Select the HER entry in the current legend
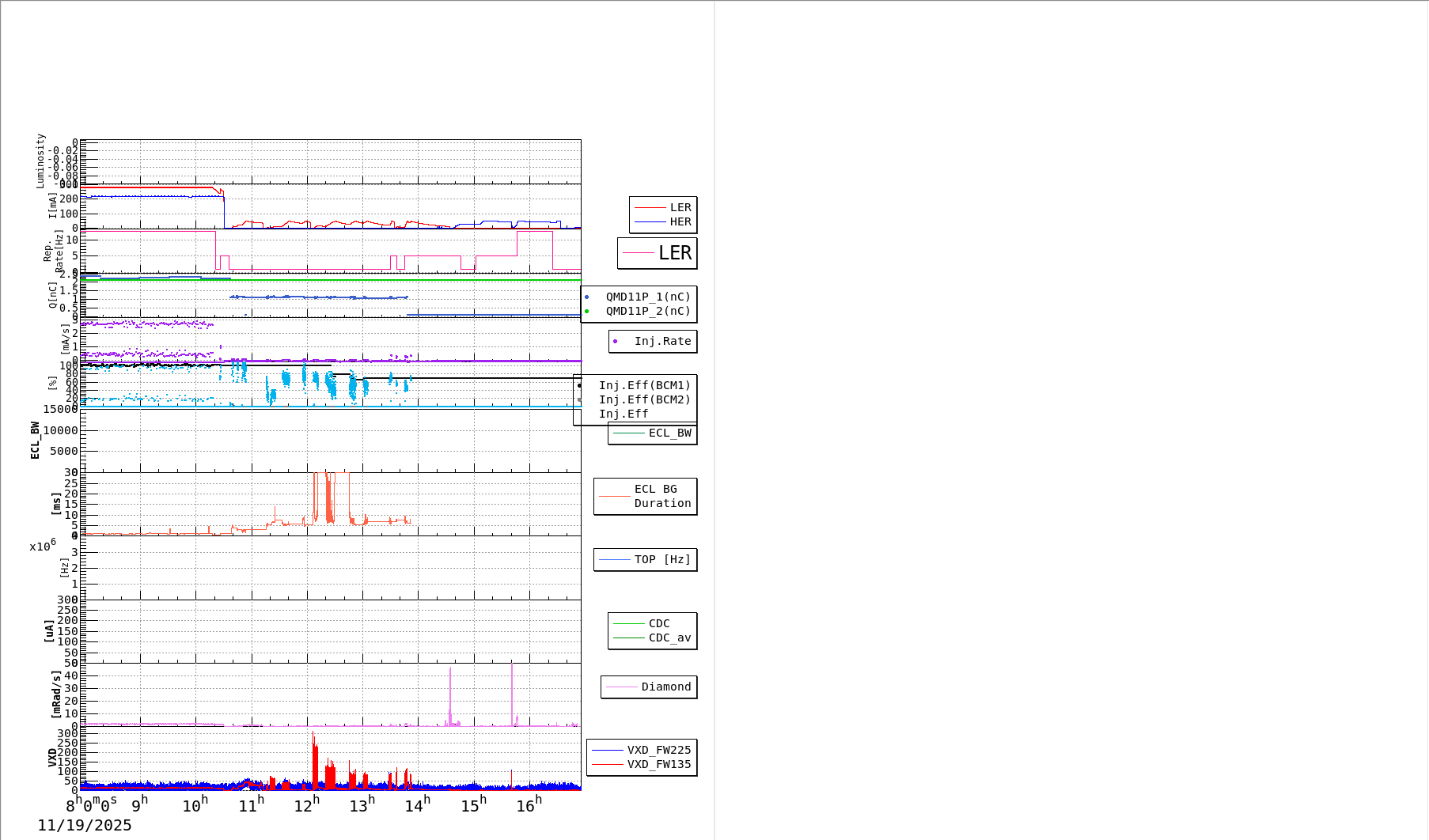The width and height of the screenshot is (1429, 840). [680, 222]
